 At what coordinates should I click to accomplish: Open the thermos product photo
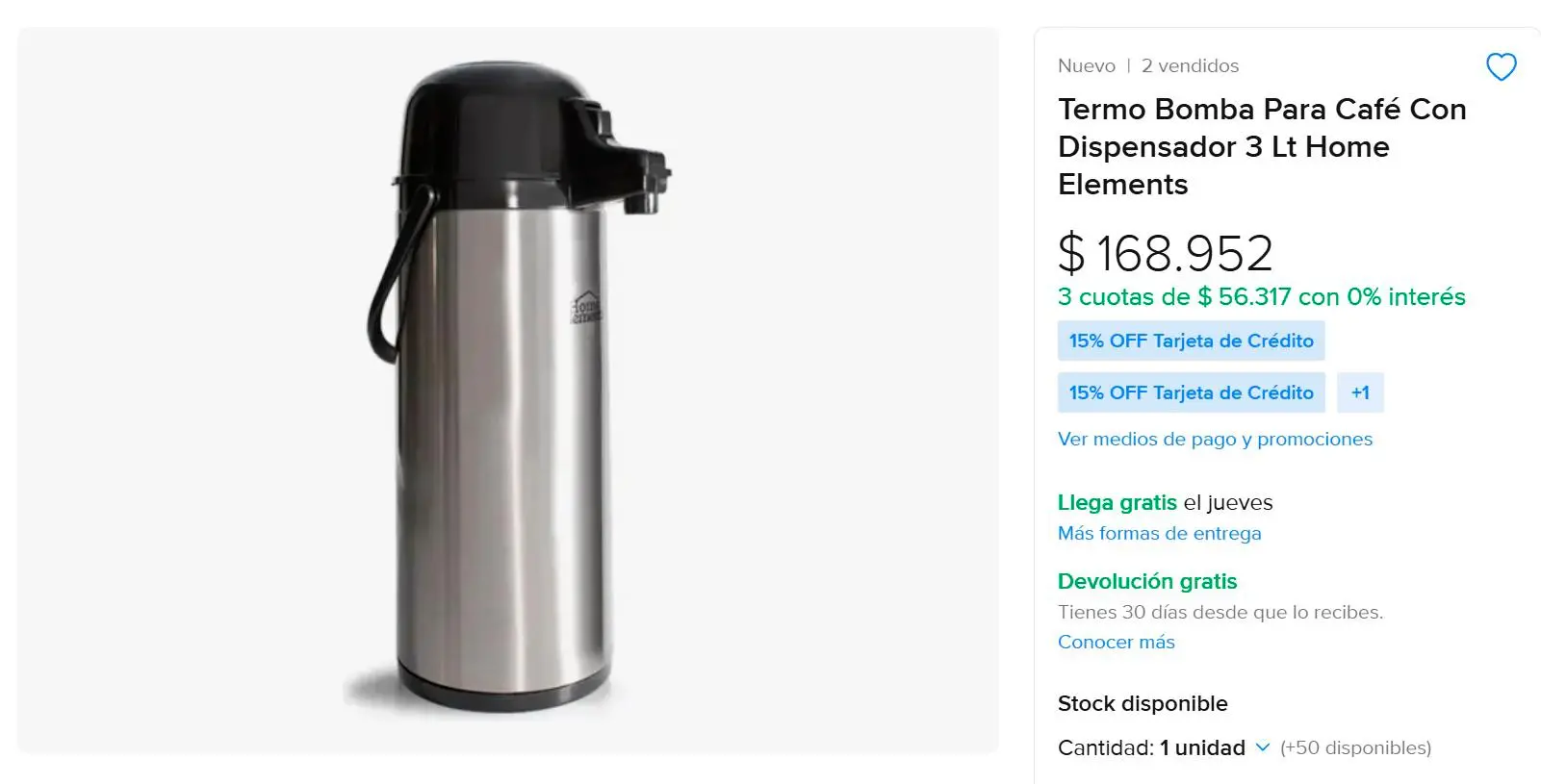508,390
